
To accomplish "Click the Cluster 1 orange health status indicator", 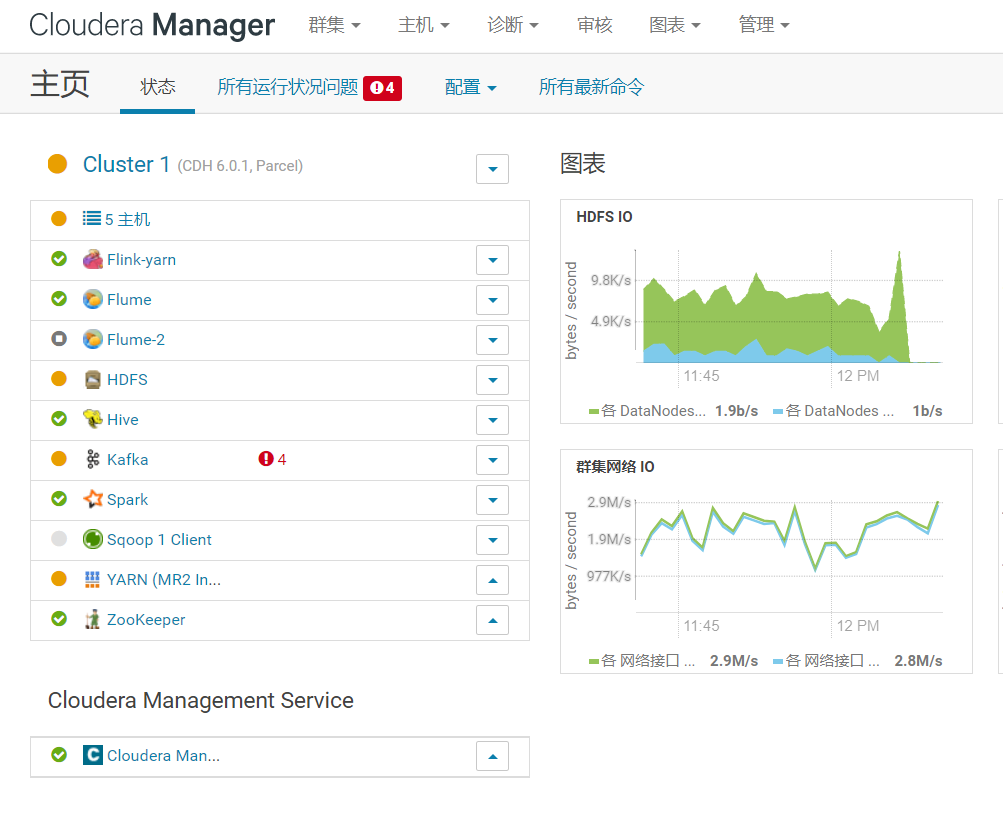I will point(58,164).
